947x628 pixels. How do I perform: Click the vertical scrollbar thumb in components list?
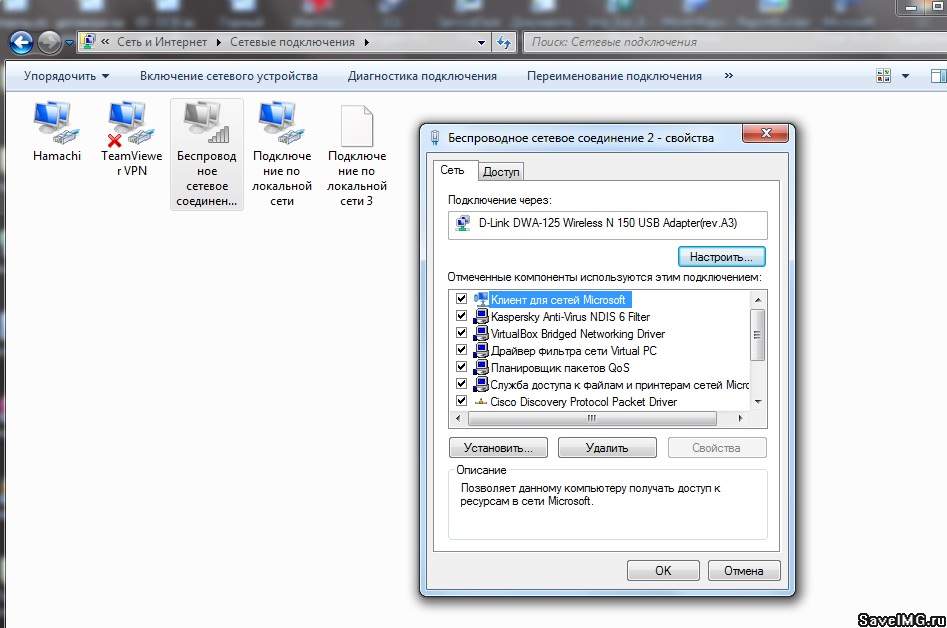[x=758, y=335]
